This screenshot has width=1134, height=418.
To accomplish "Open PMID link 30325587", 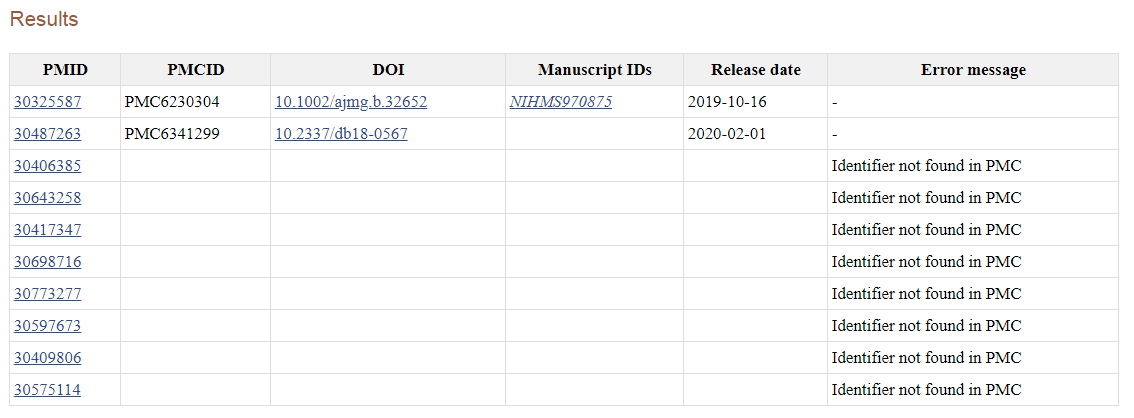I will coord(48,102).
